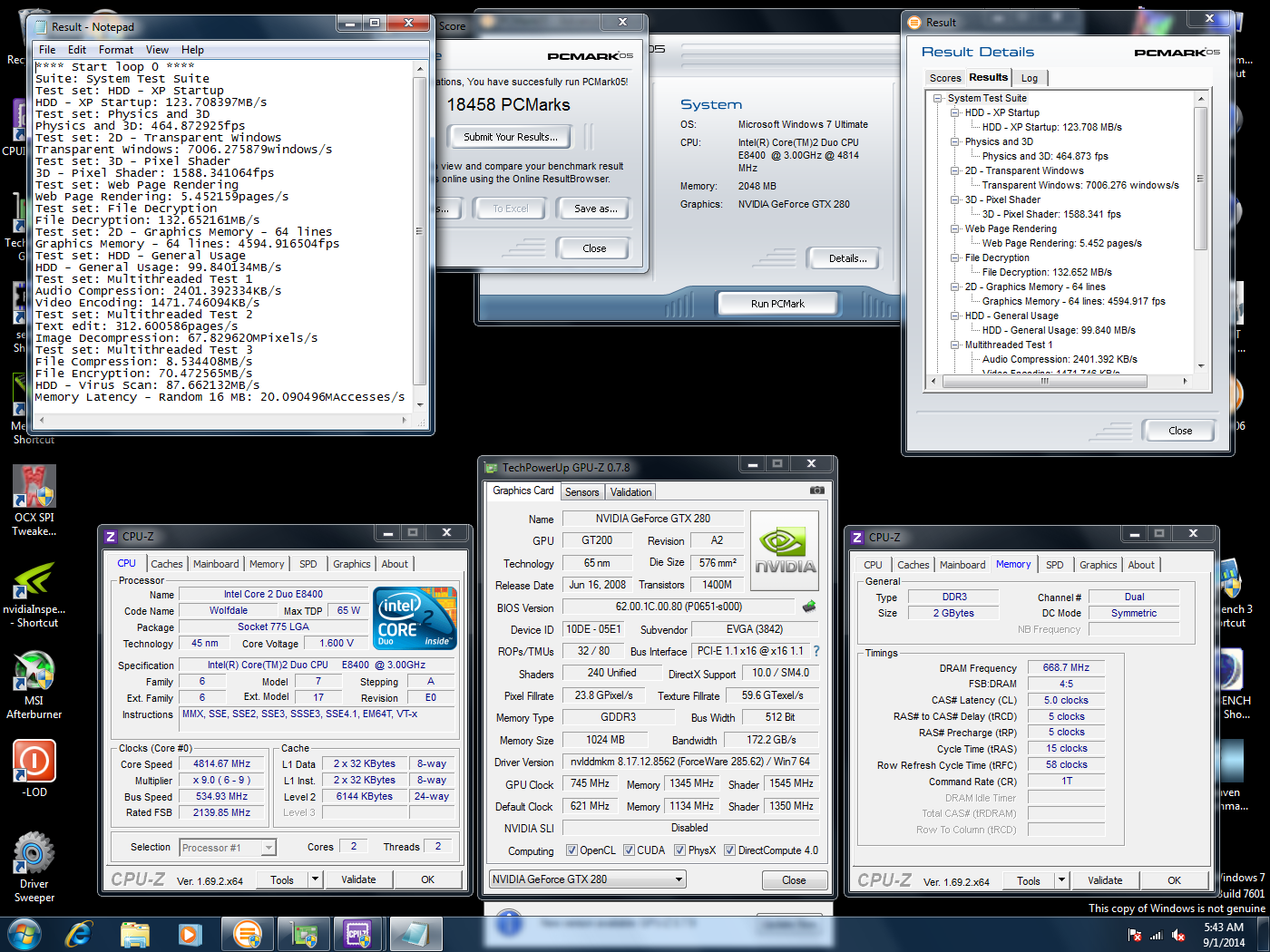Click Submit Your Results button

(x=511, y=137)
